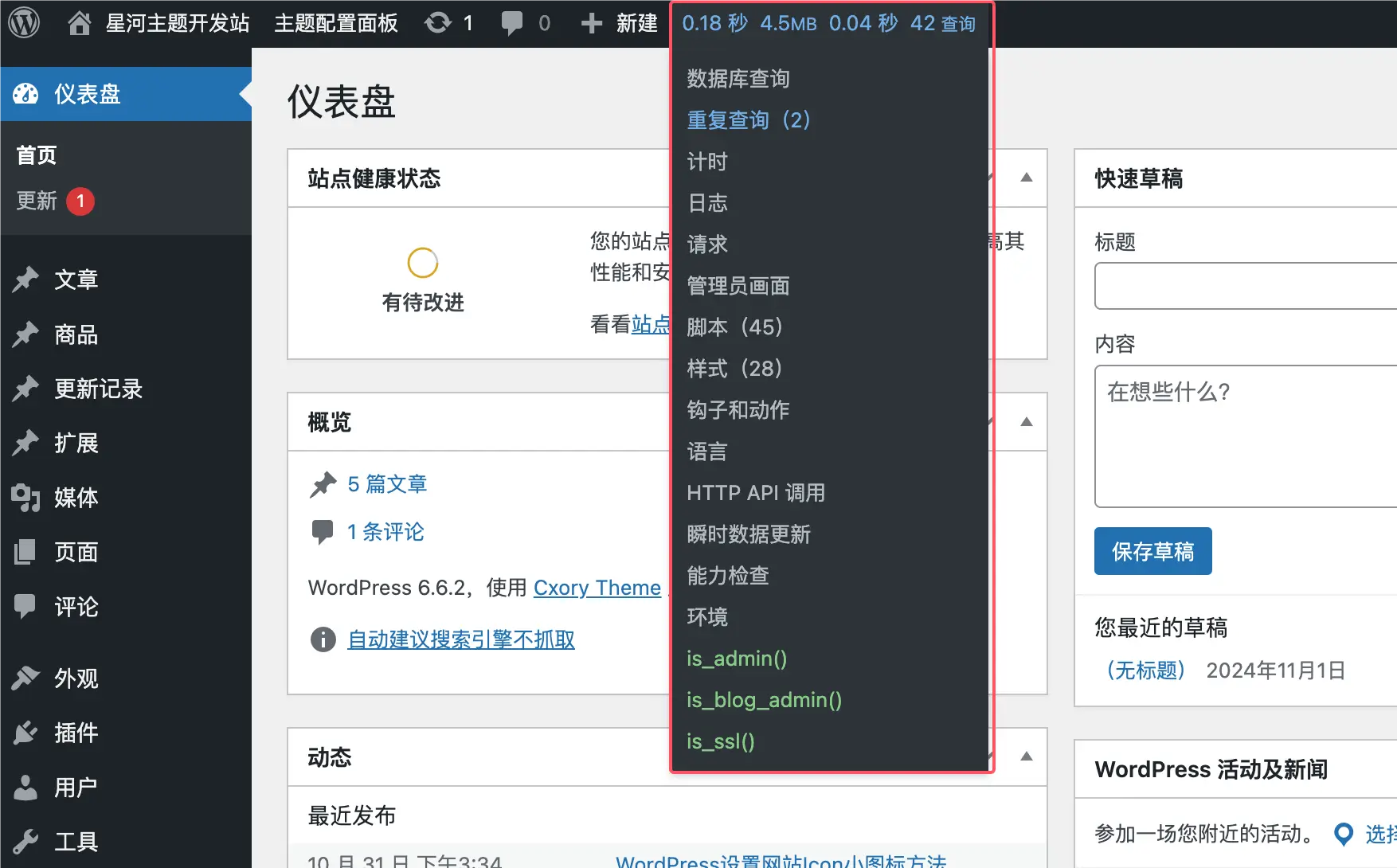Click the 插件 plugin icon
Screen dimensions: 1397x868
pos(25,733)
